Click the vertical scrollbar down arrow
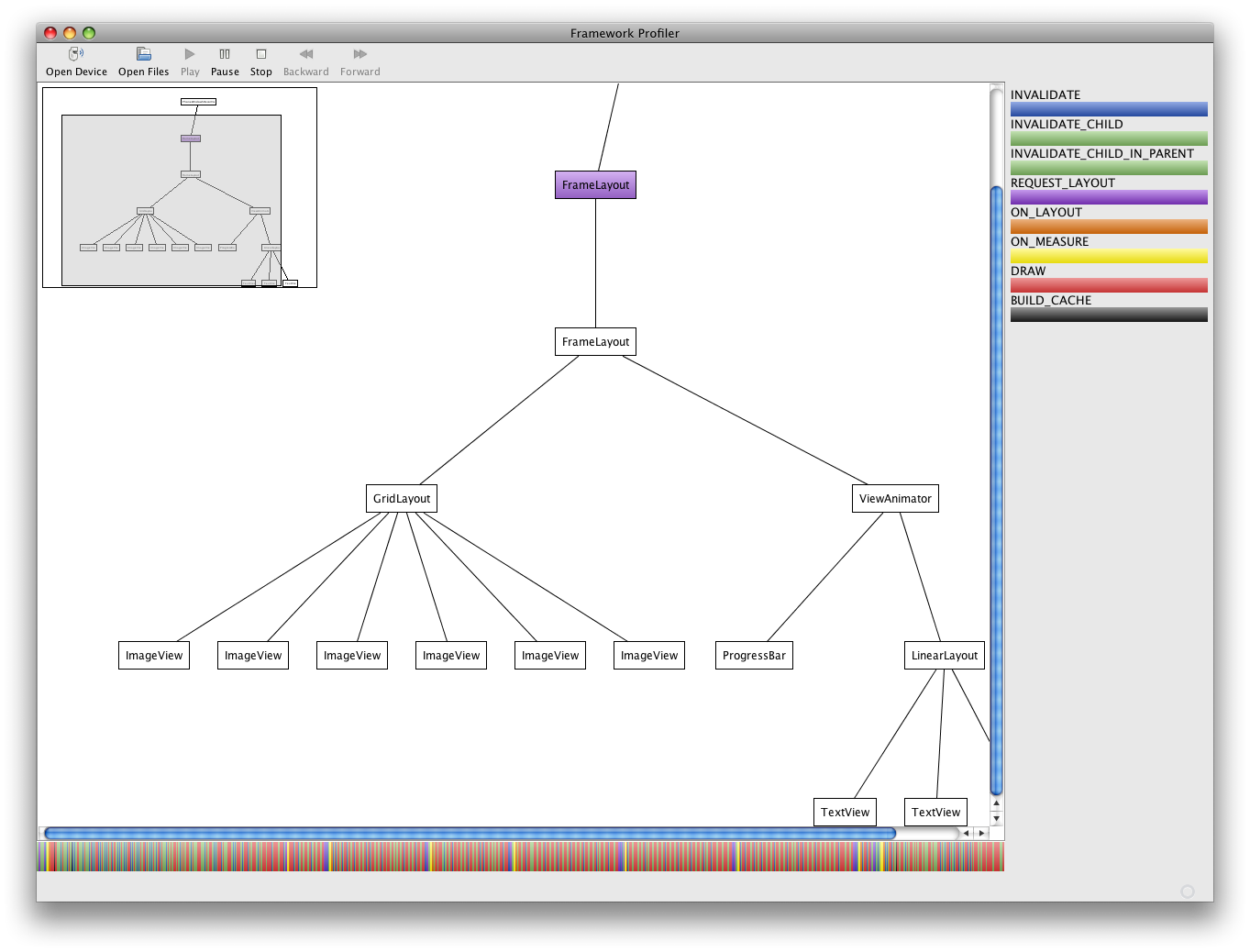Viewport: 1250px width, 952px height. pos(997,818)
